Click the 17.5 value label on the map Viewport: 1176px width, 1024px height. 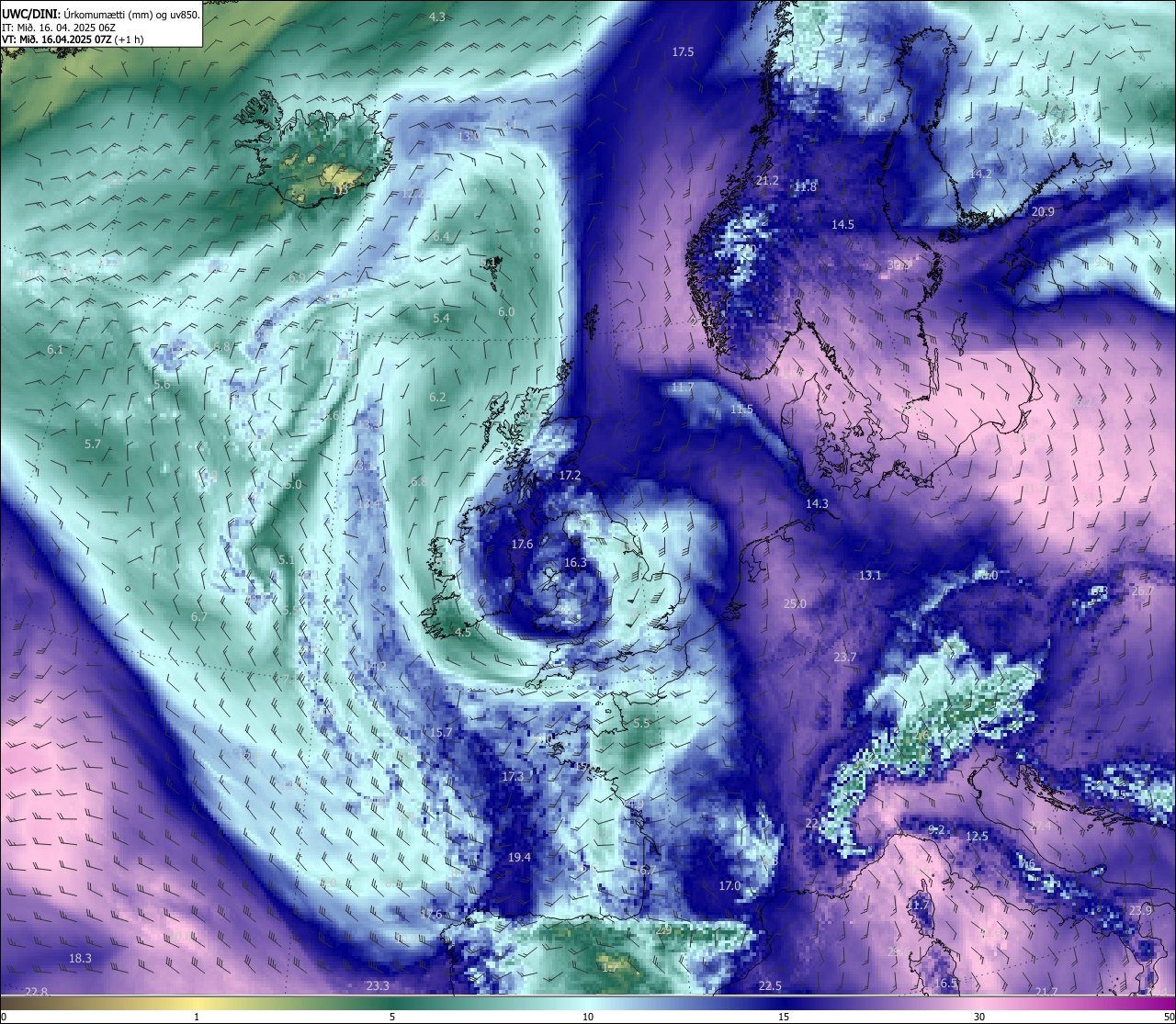683,52
